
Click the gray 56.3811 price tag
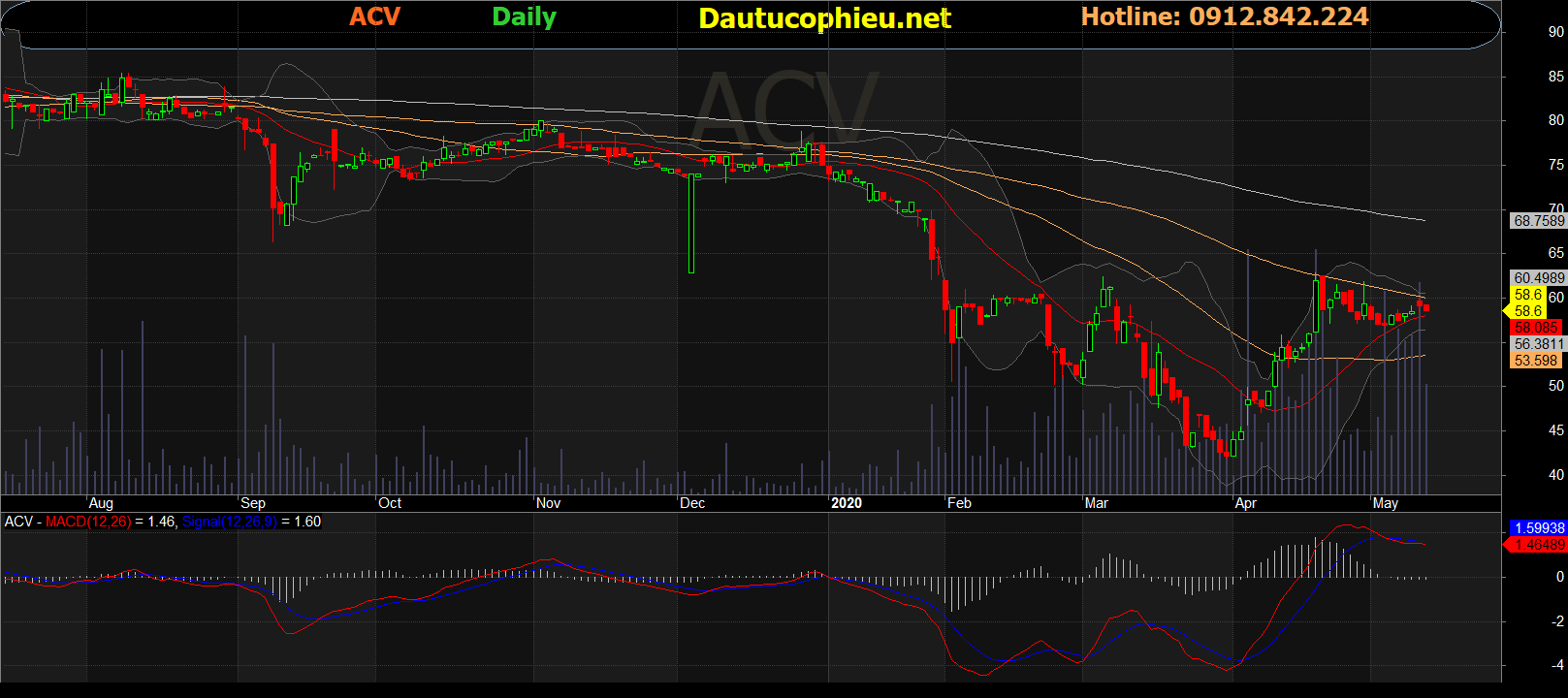tap(1538, 344)
